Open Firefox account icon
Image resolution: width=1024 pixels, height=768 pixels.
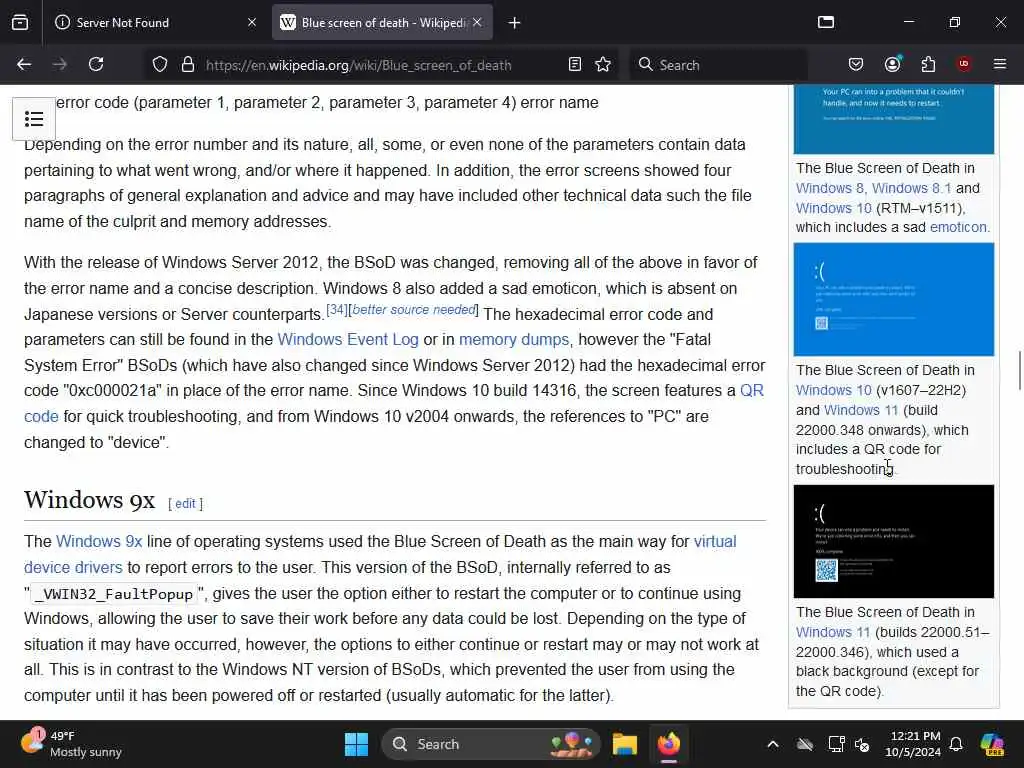click(x=892, y=64)
